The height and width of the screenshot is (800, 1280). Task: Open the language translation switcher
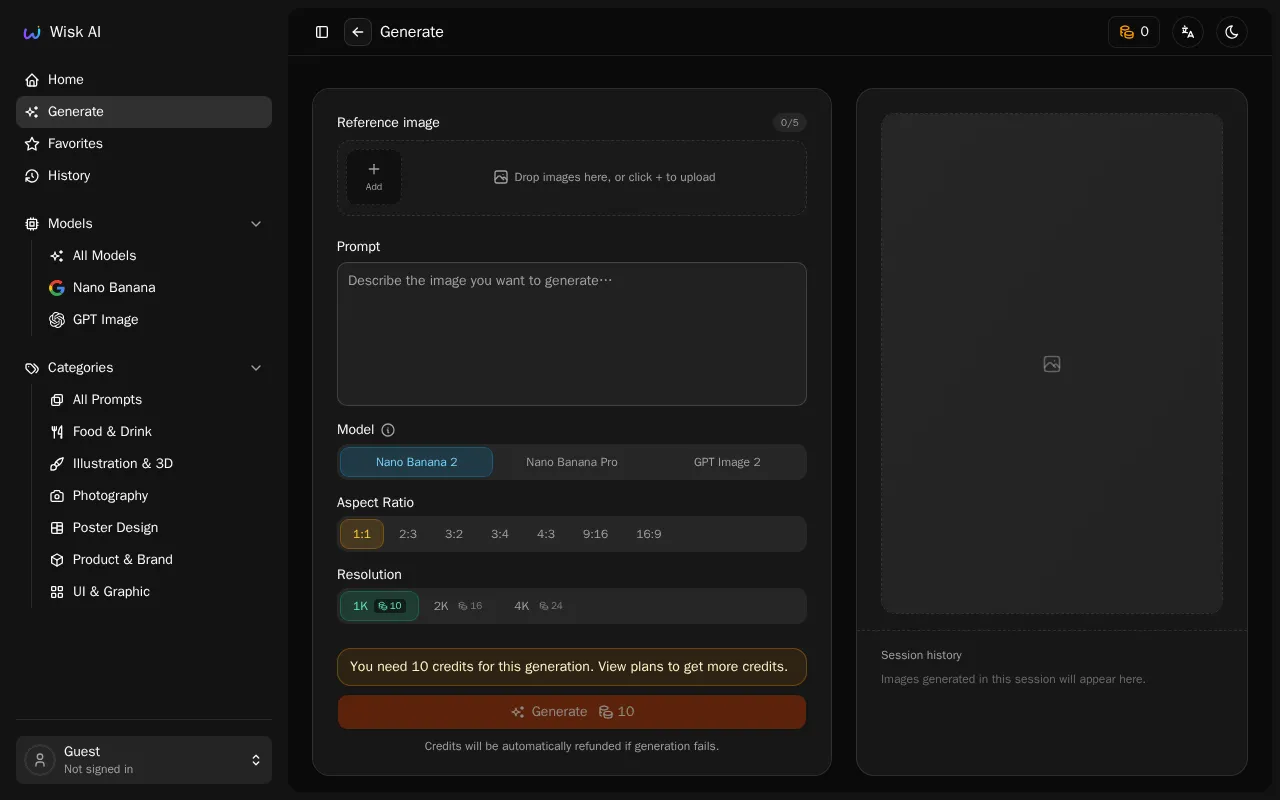[1188, 32]
